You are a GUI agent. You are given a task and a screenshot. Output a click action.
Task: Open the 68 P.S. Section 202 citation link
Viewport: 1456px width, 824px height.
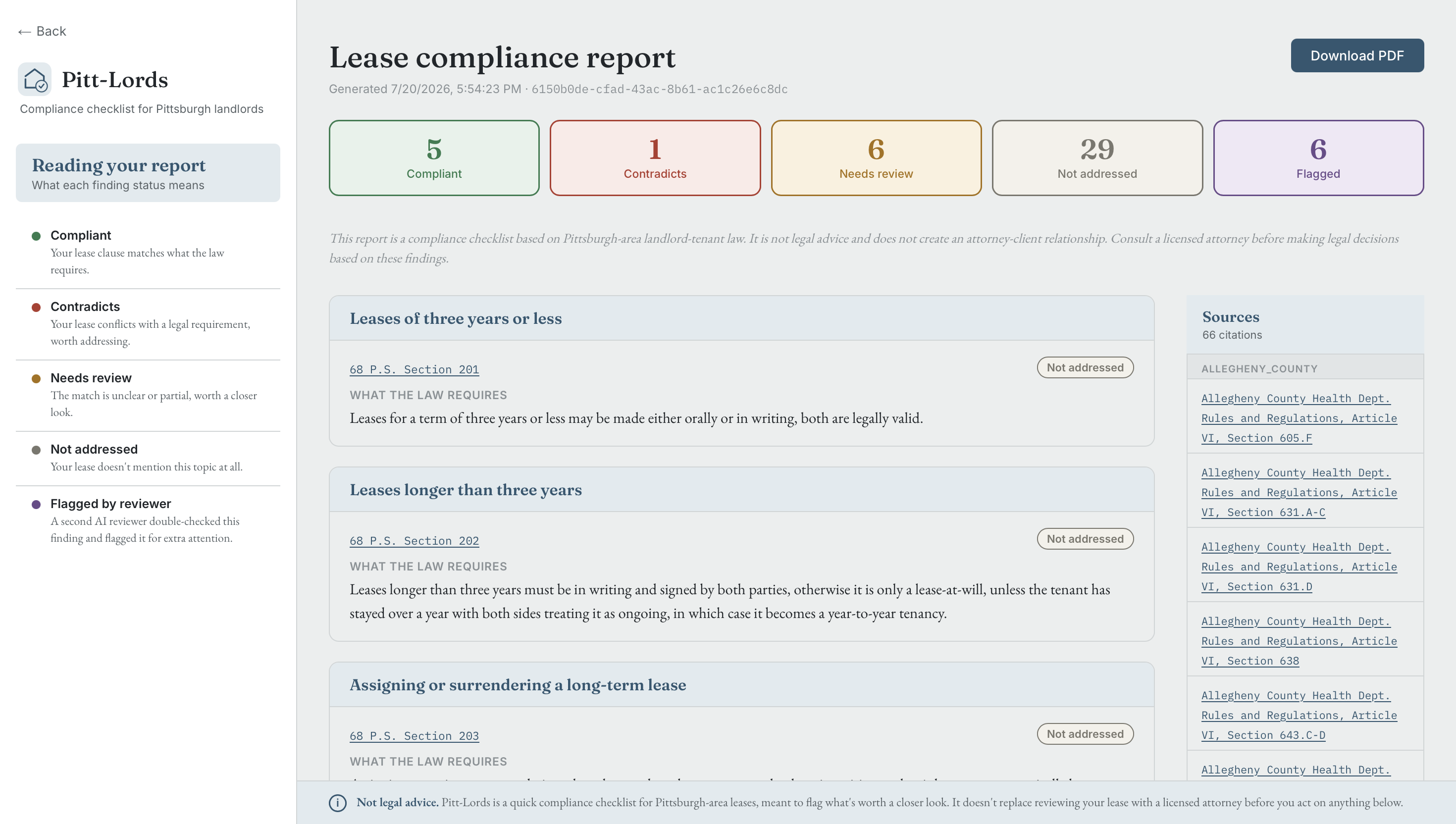414,541
